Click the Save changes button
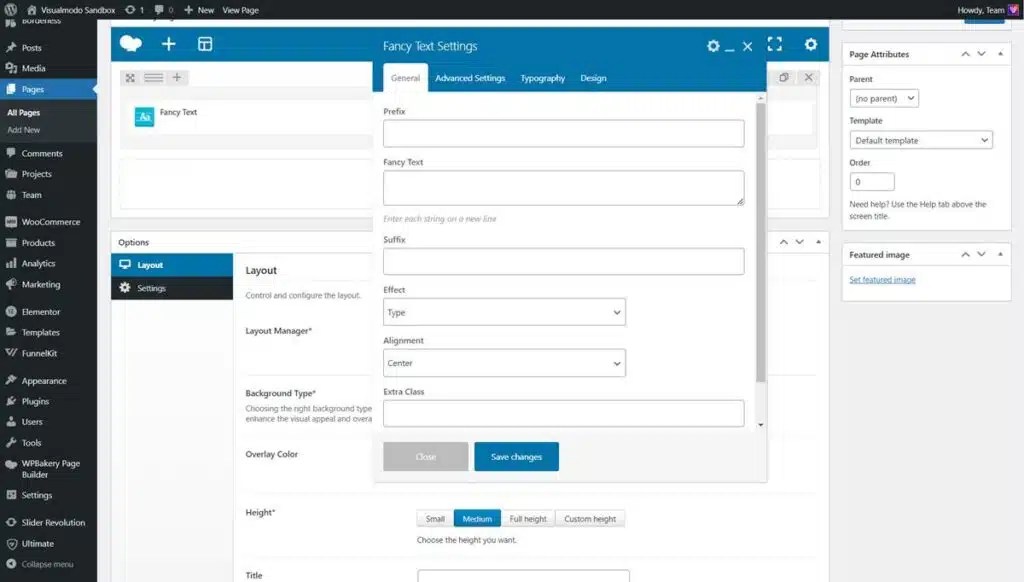This screenshot has height=582, width=1024. tap(516, 455)
